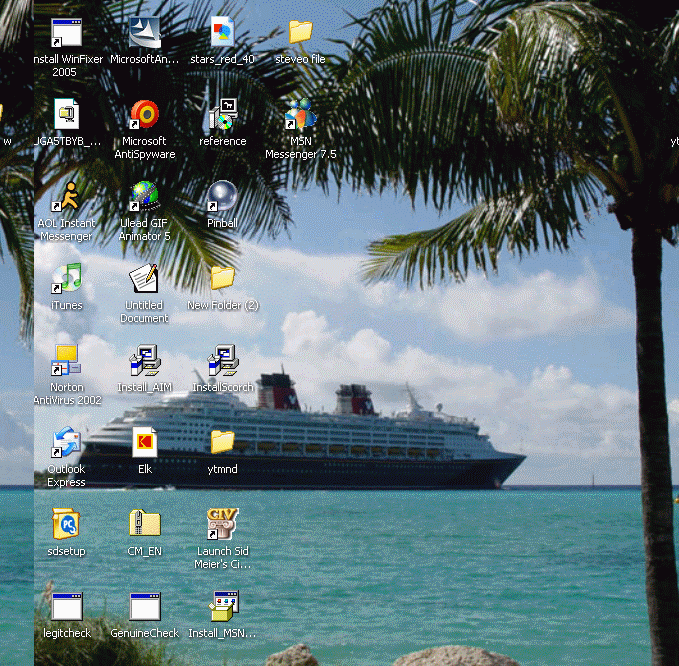Open the CM_EN zipped folder
Screen dimensions: 679x666
(145, 524)
